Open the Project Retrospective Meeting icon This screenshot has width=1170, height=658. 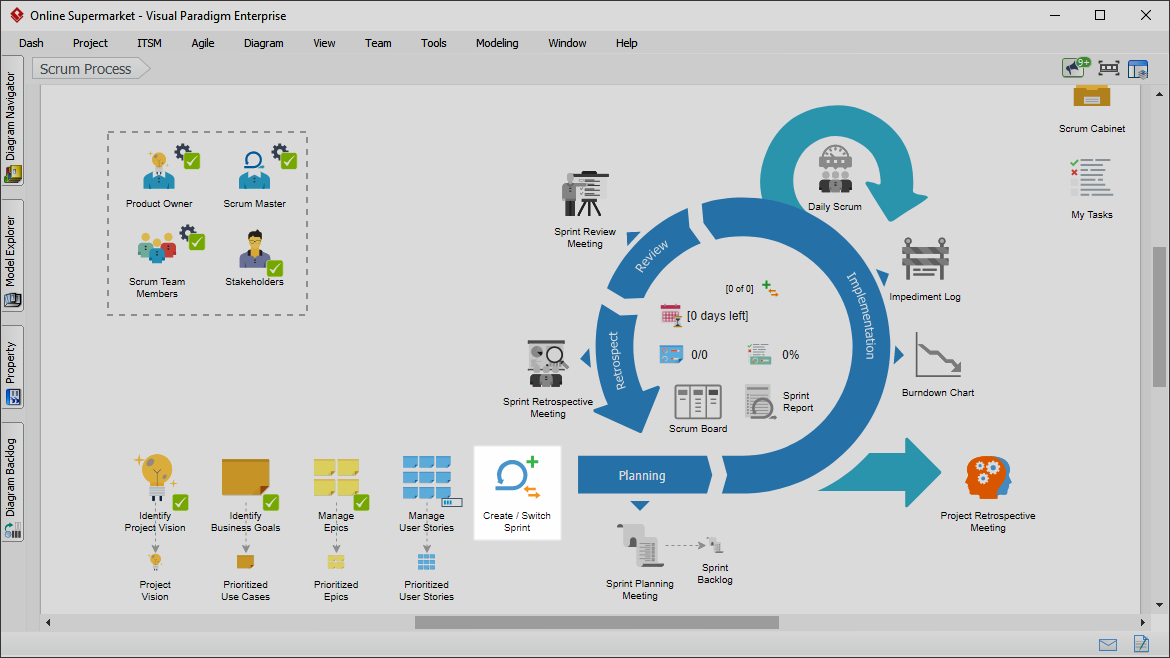(x=987, y=477)
